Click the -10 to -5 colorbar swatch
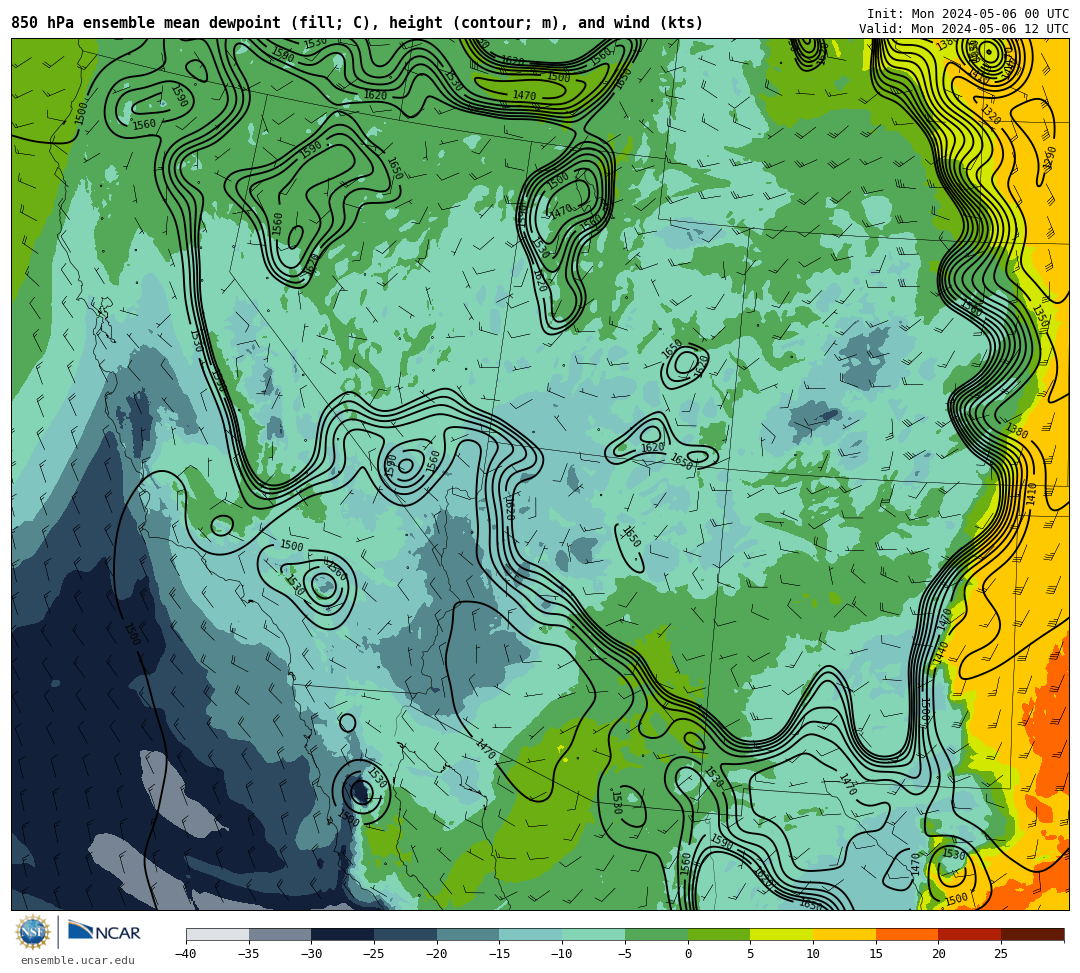The width and height of the screenshot is (1080, 973). (x=594, y=934)
